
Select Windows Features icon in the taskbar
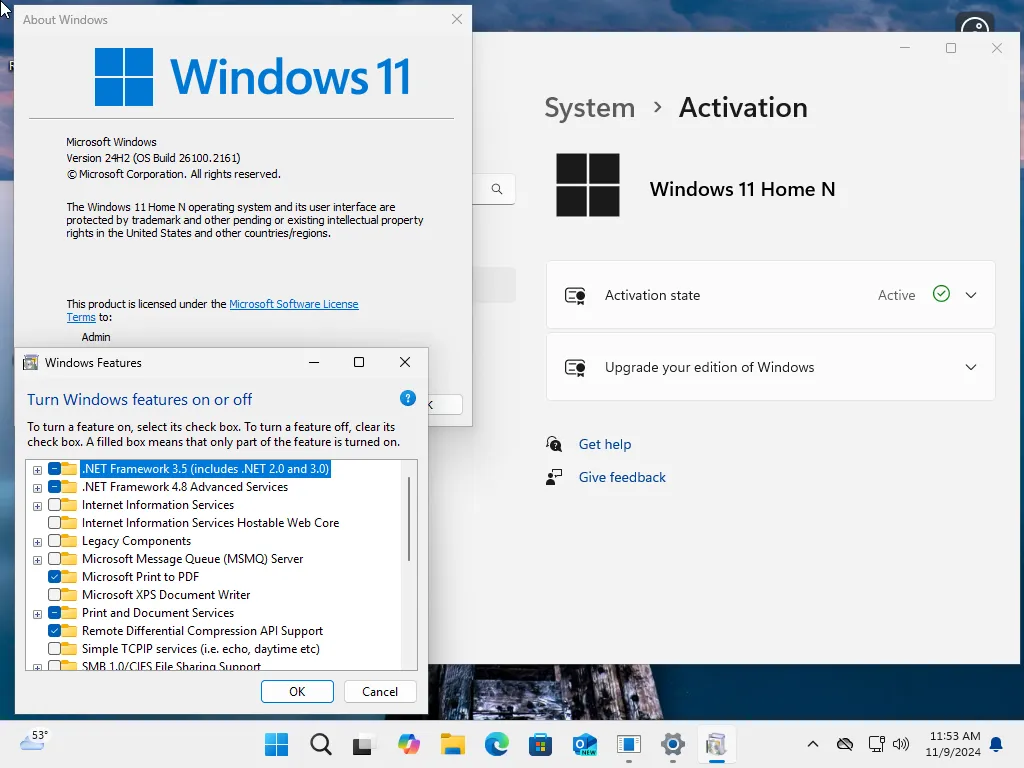click(716, 744)
